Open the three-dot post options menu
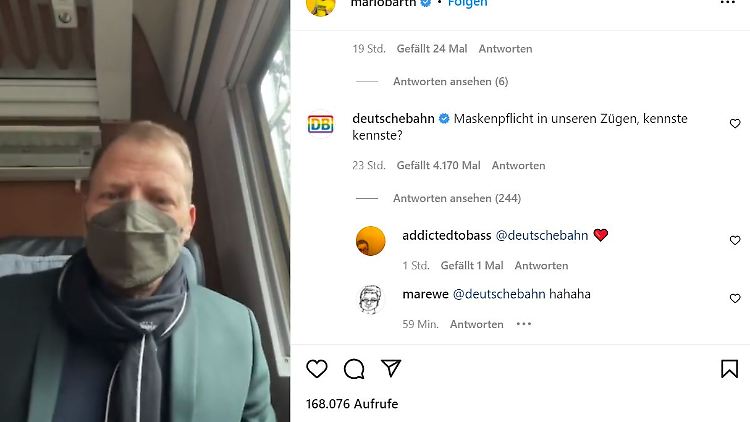The height and width of the screenshot is (422, 750). click(x=728, y=3)
